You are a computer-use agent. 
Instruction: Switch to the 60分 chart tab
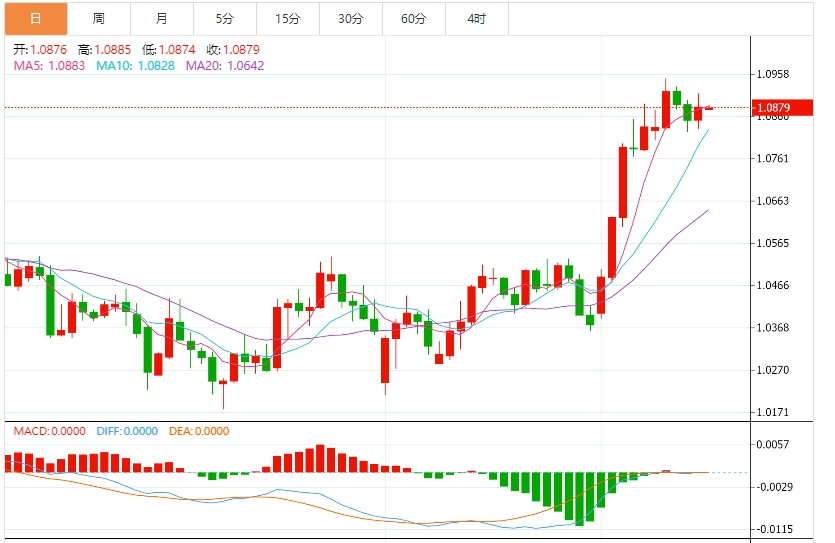(413, 19)
